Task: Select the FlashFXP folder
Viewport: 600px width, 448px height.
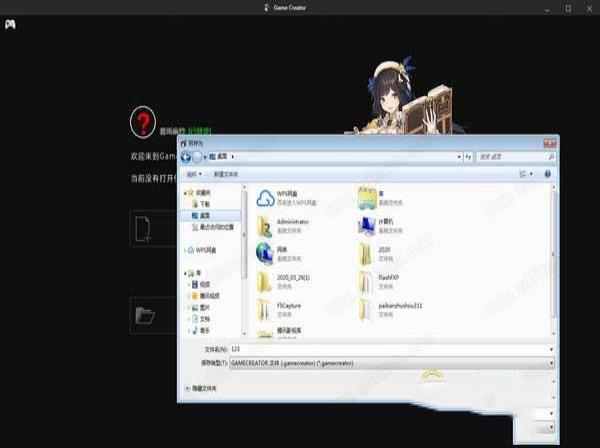Action: tap(367, 279)
